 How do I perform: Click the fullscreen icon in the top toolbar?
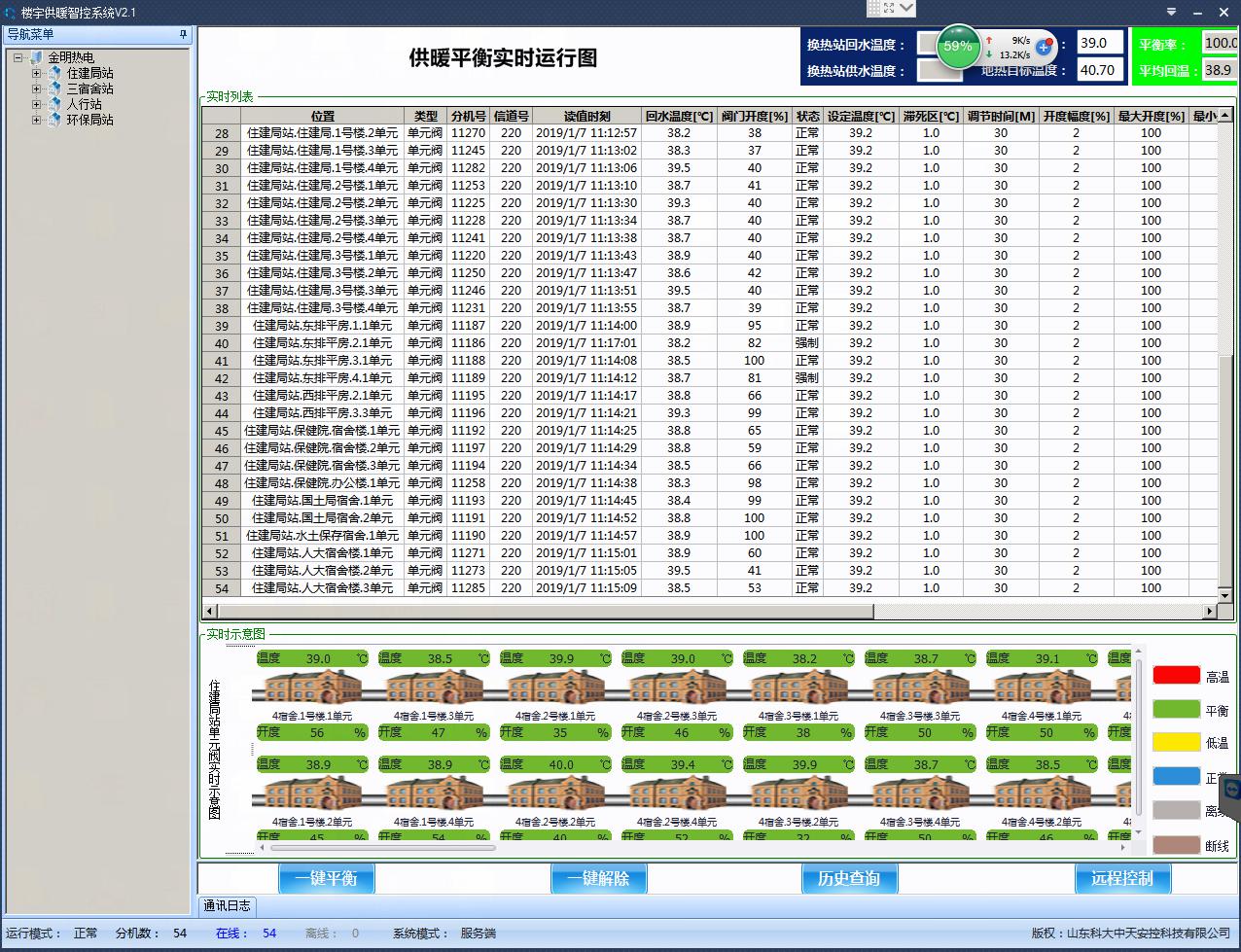[888, 8]
